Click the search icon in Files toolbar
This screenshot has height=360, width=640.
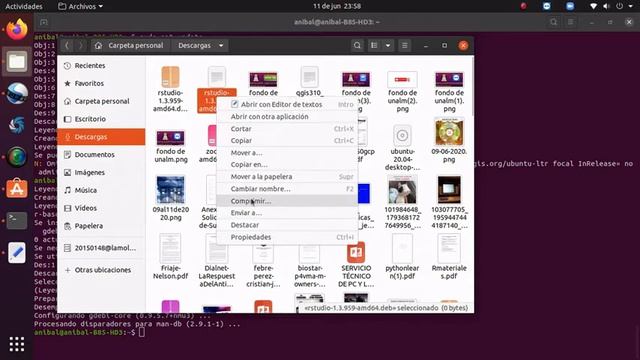point(357,45)
